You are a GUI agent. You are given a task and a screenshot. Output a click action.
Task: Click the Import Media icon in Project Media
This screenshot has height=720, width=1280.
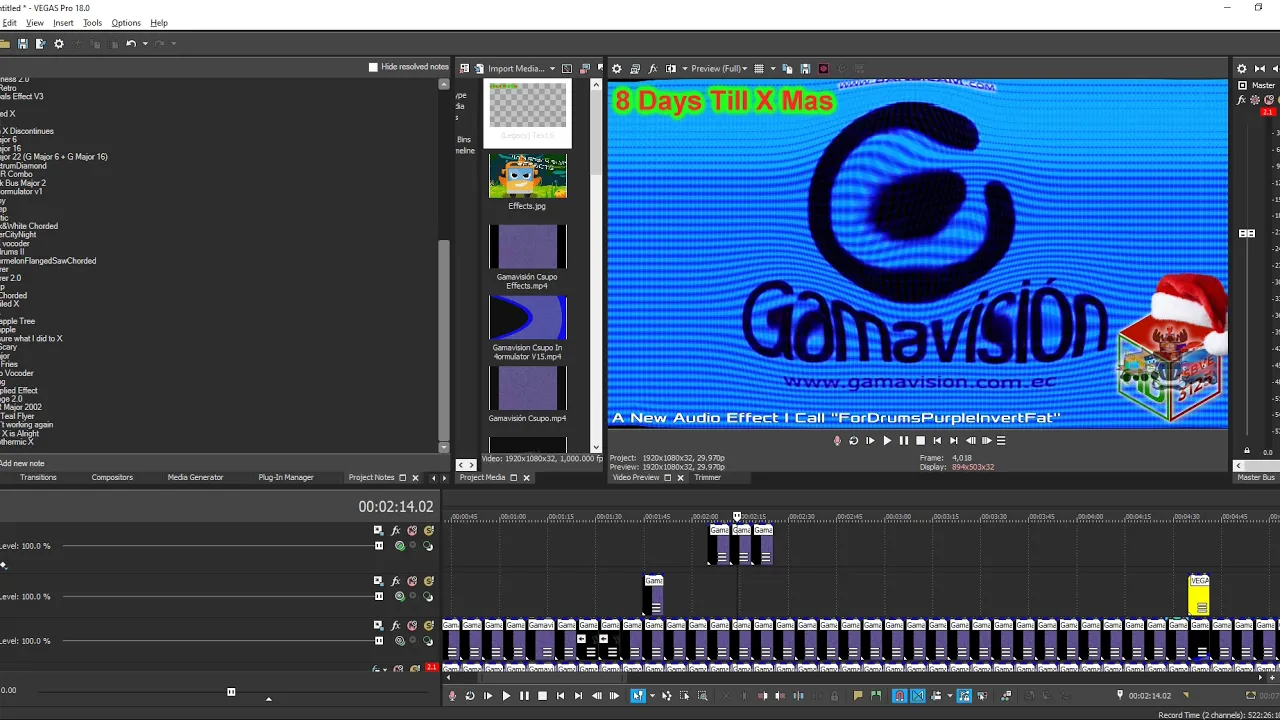coord(479,68)
